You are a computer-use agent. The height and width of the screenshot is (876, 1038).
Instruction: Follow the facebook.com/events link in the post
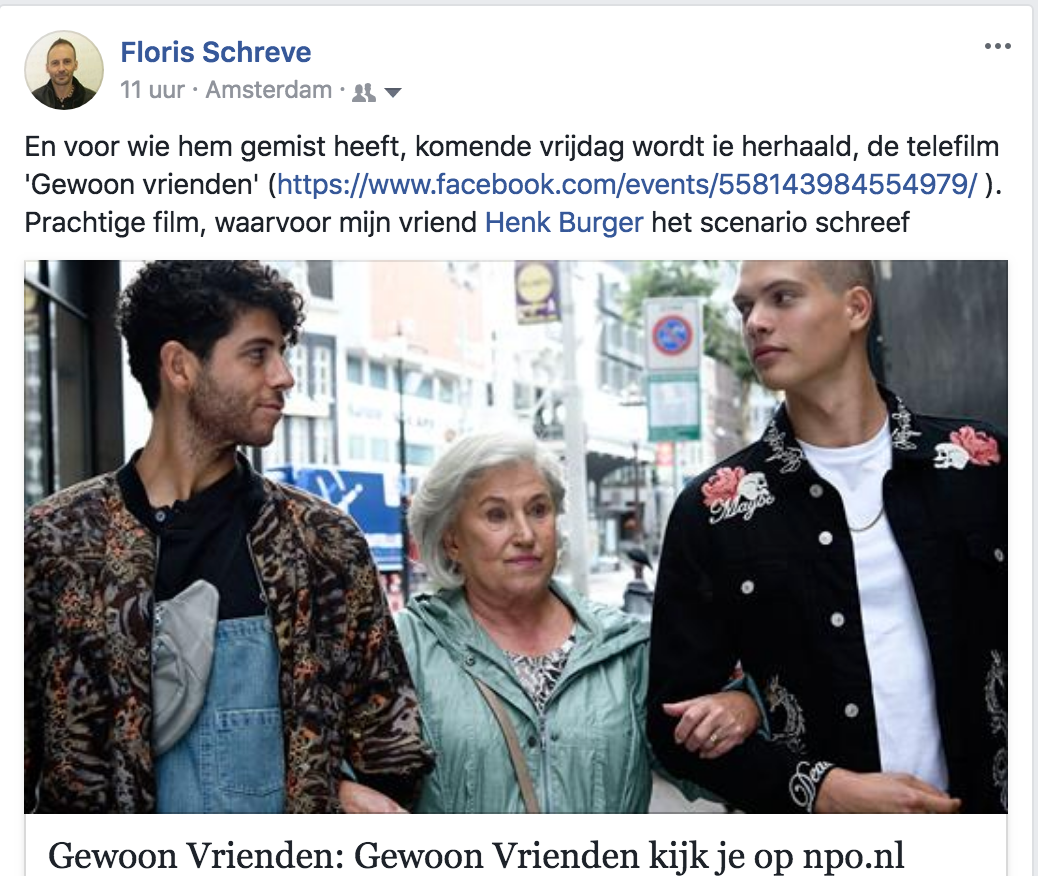coord(627,185)
